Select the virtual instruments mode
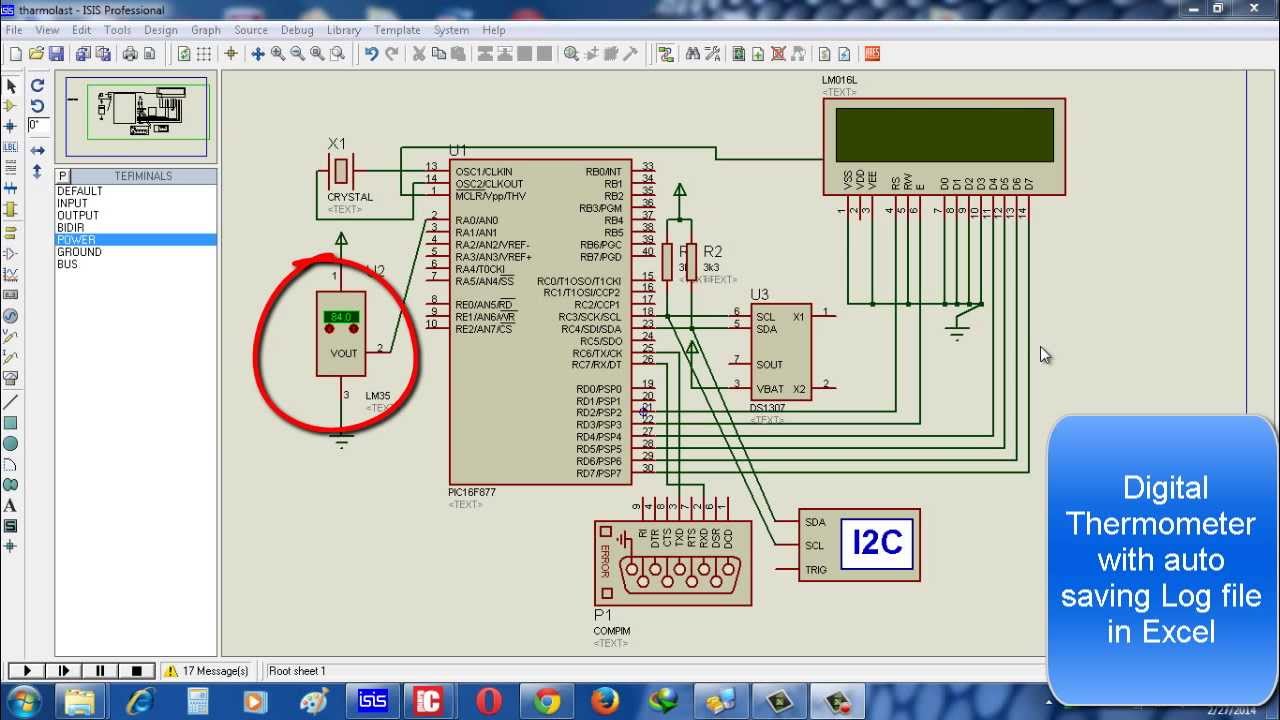The height and width of the screenshot is (720, 1280). (12, 378)
